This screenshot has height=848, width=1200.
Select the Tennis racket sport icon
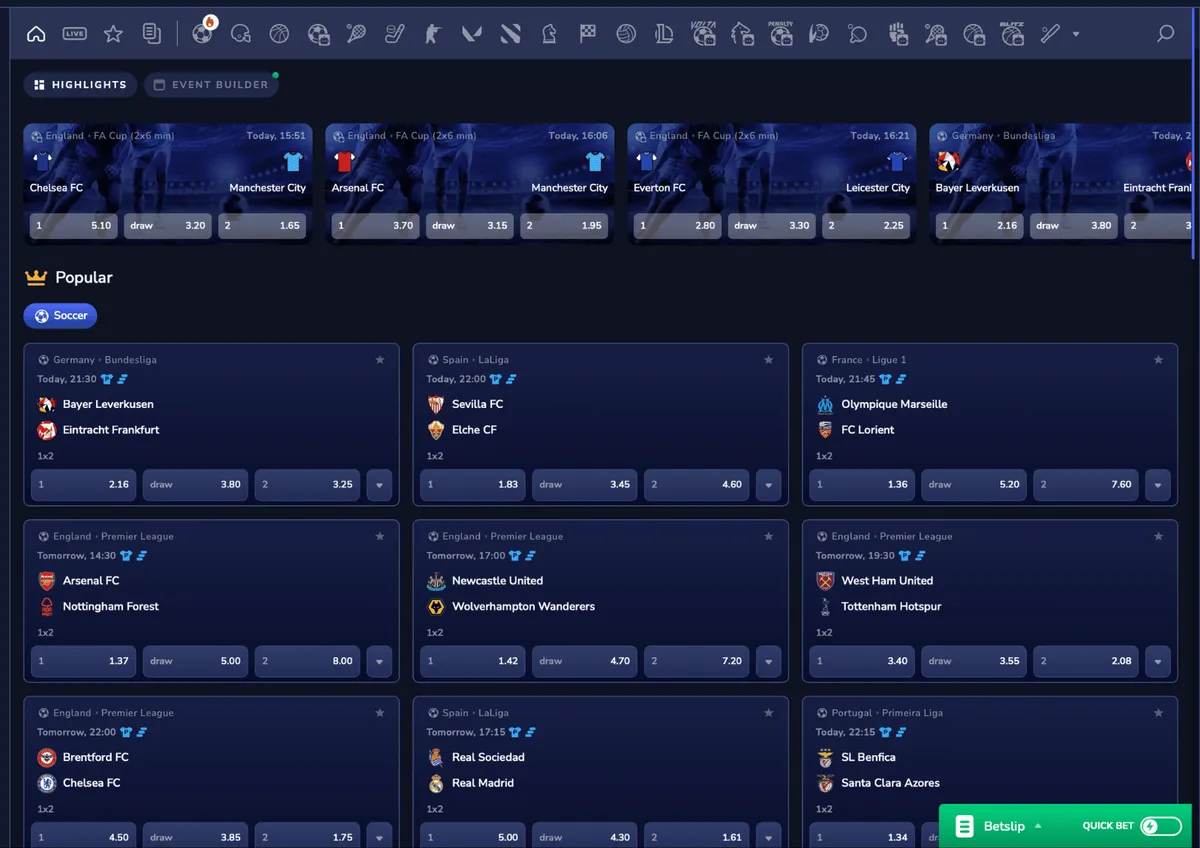(357, 34)
